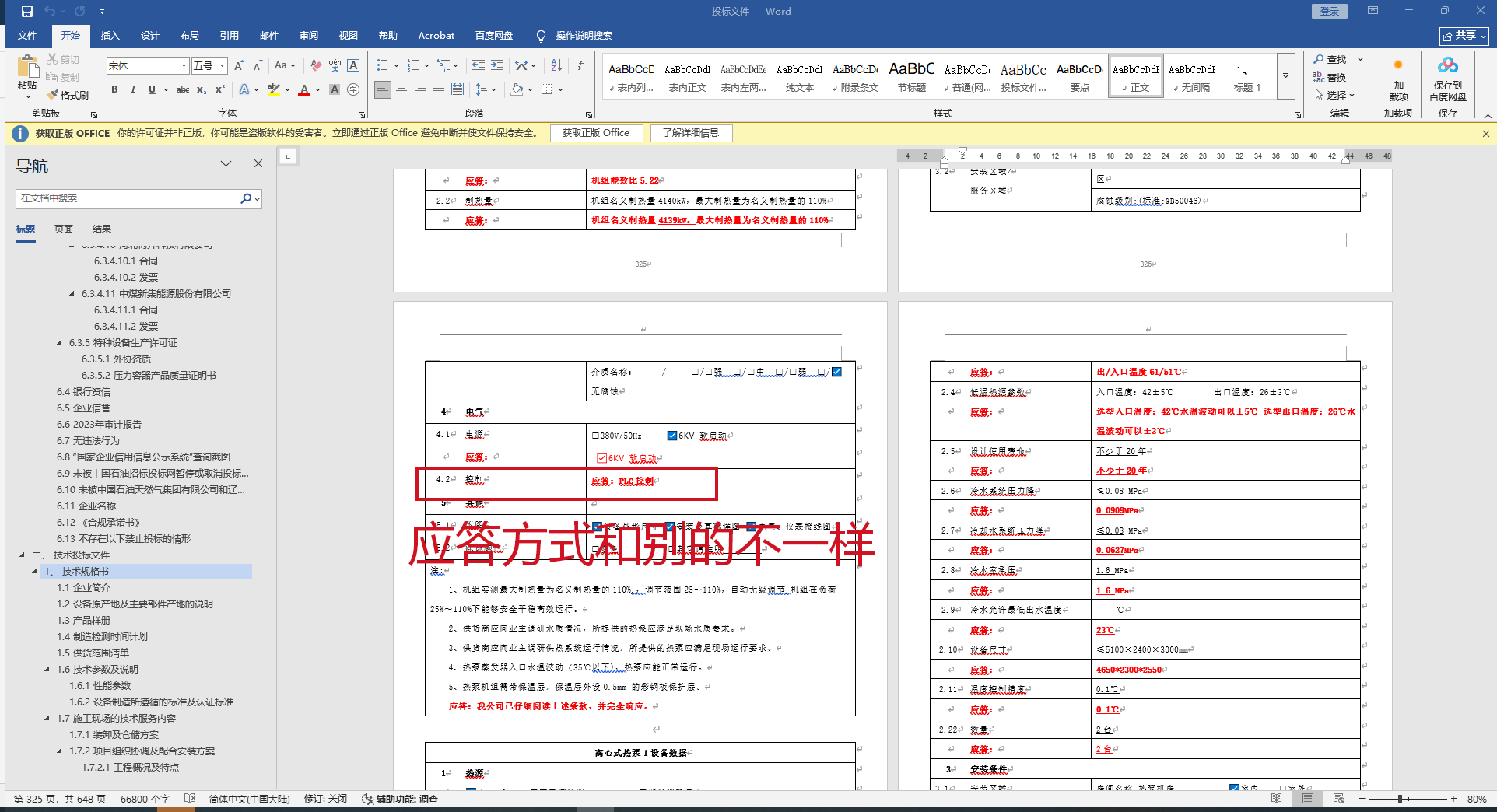
Task: Toggle the checked 6KV 软启动 checkbox in row 4.1
Action: (672, 436)
